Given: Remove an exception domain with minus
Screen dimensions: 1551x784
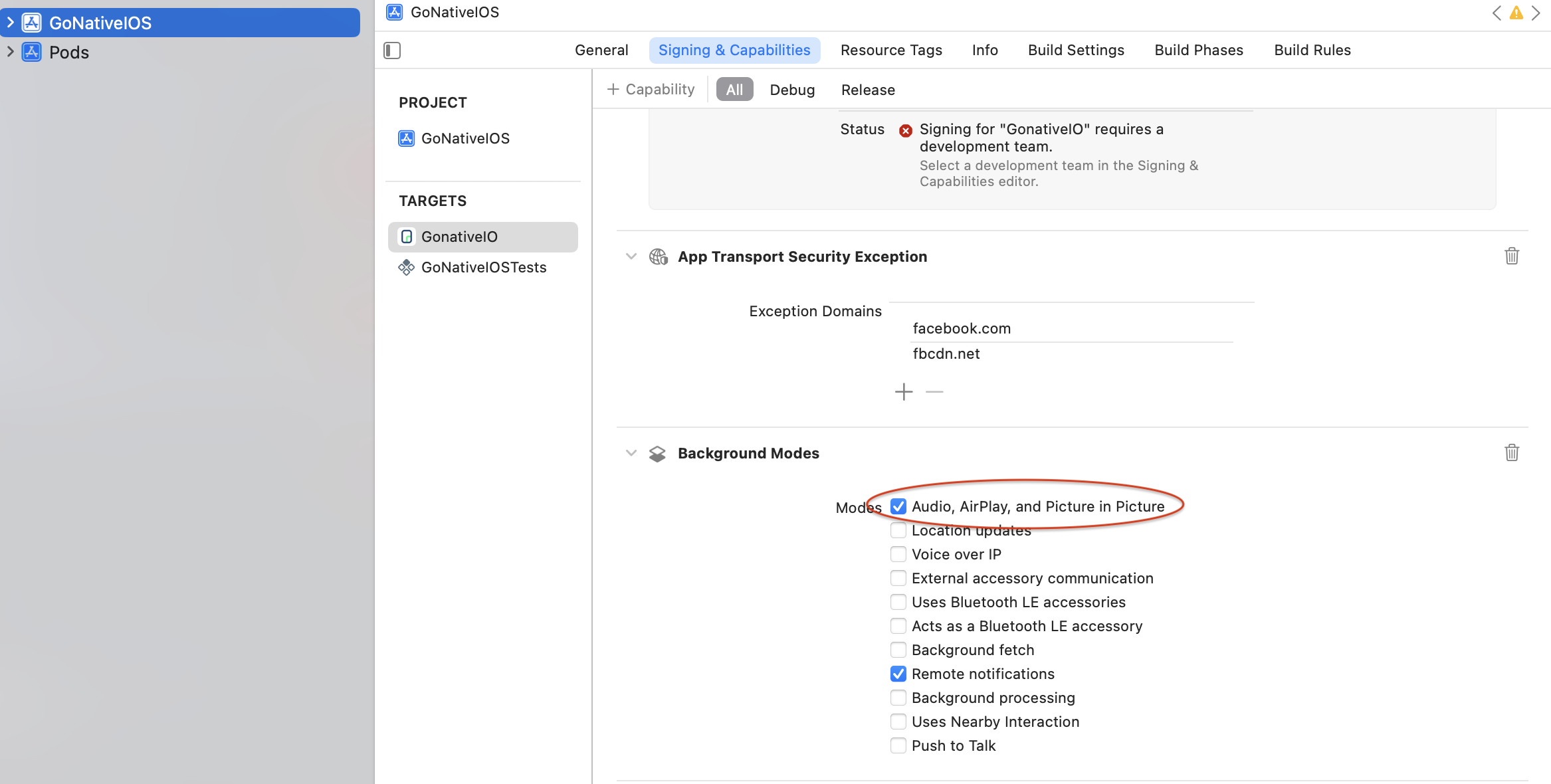Looking at the screenshot, I should click(934, 392).
